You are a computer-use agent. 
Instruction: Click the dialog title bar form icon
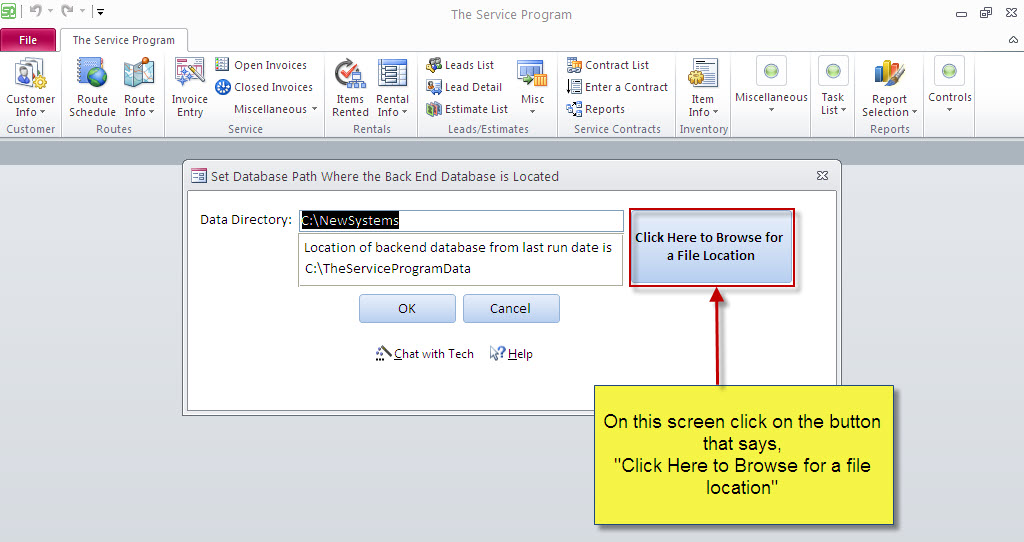(199, 176)
